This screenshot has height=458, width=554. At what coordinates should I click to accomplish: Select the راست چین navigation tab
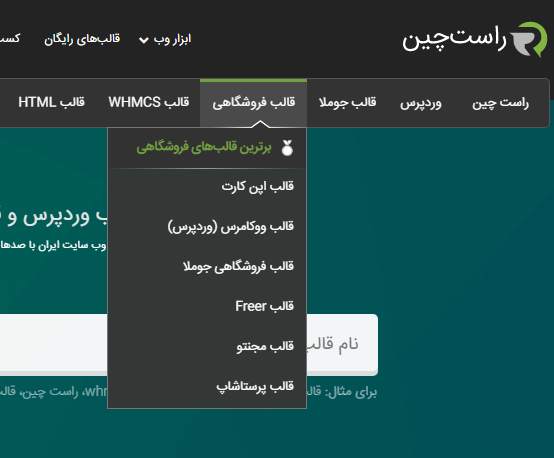500,103
